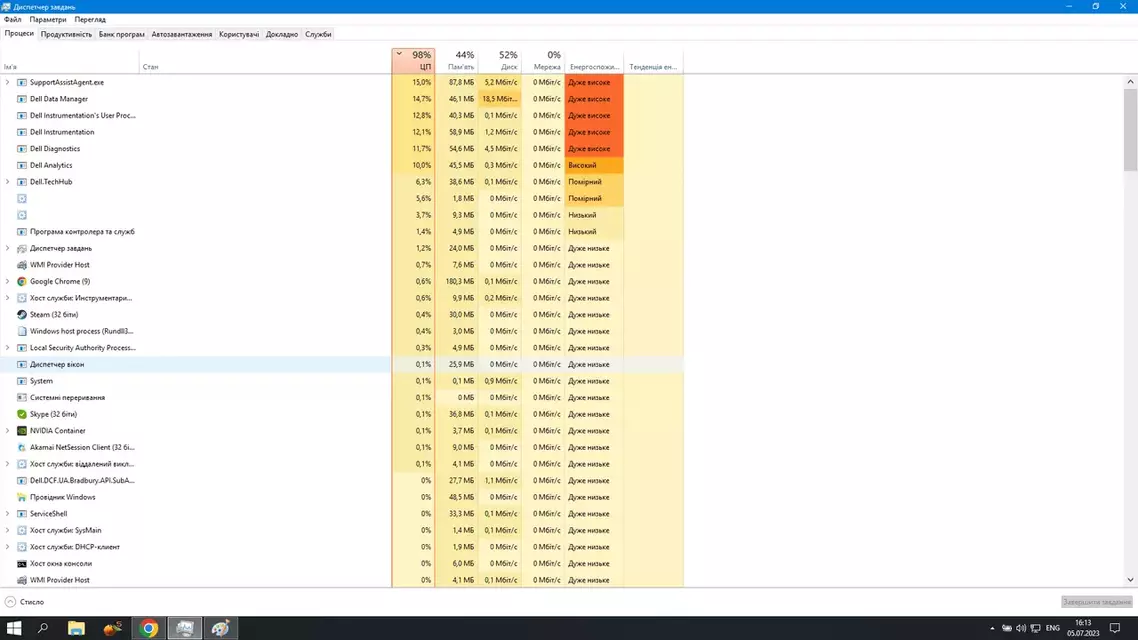1138x640 pixels.
Task: Click the Dell Analytics process icon
Action: pyautogui.click(x=22, y=165)
